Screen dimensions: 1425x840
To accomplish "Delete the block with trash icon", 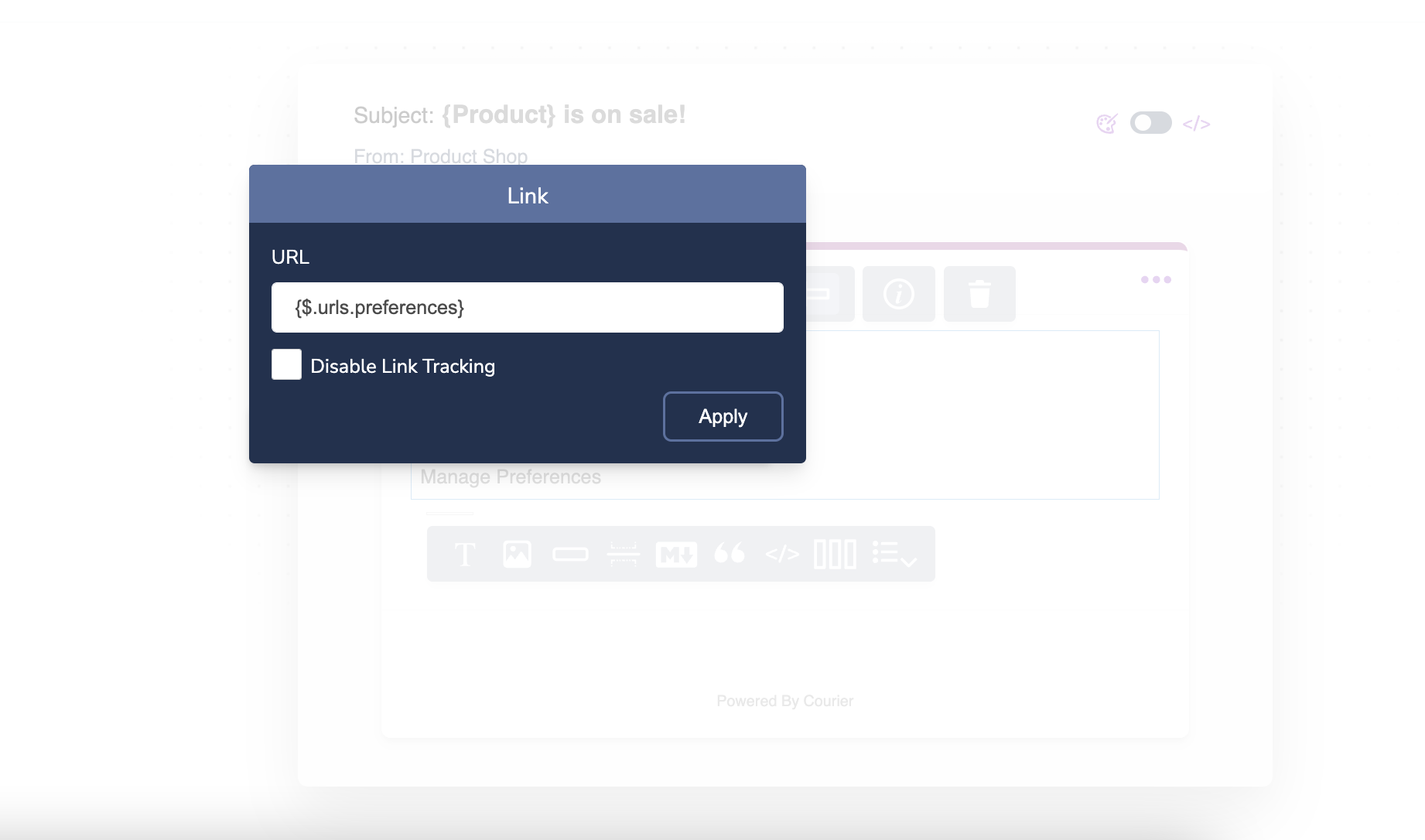I will (x=979, y=293).
